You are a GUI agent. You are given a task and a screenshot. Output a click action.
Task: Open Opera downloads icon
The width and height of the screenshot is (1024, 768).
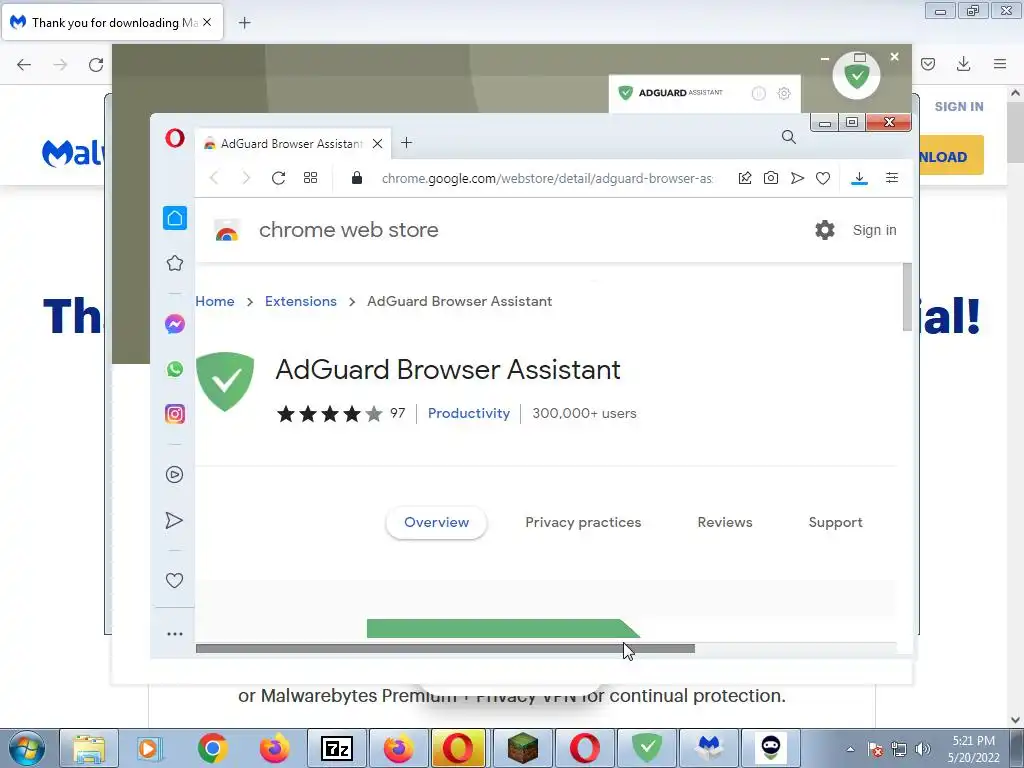(x=859, y=178)
